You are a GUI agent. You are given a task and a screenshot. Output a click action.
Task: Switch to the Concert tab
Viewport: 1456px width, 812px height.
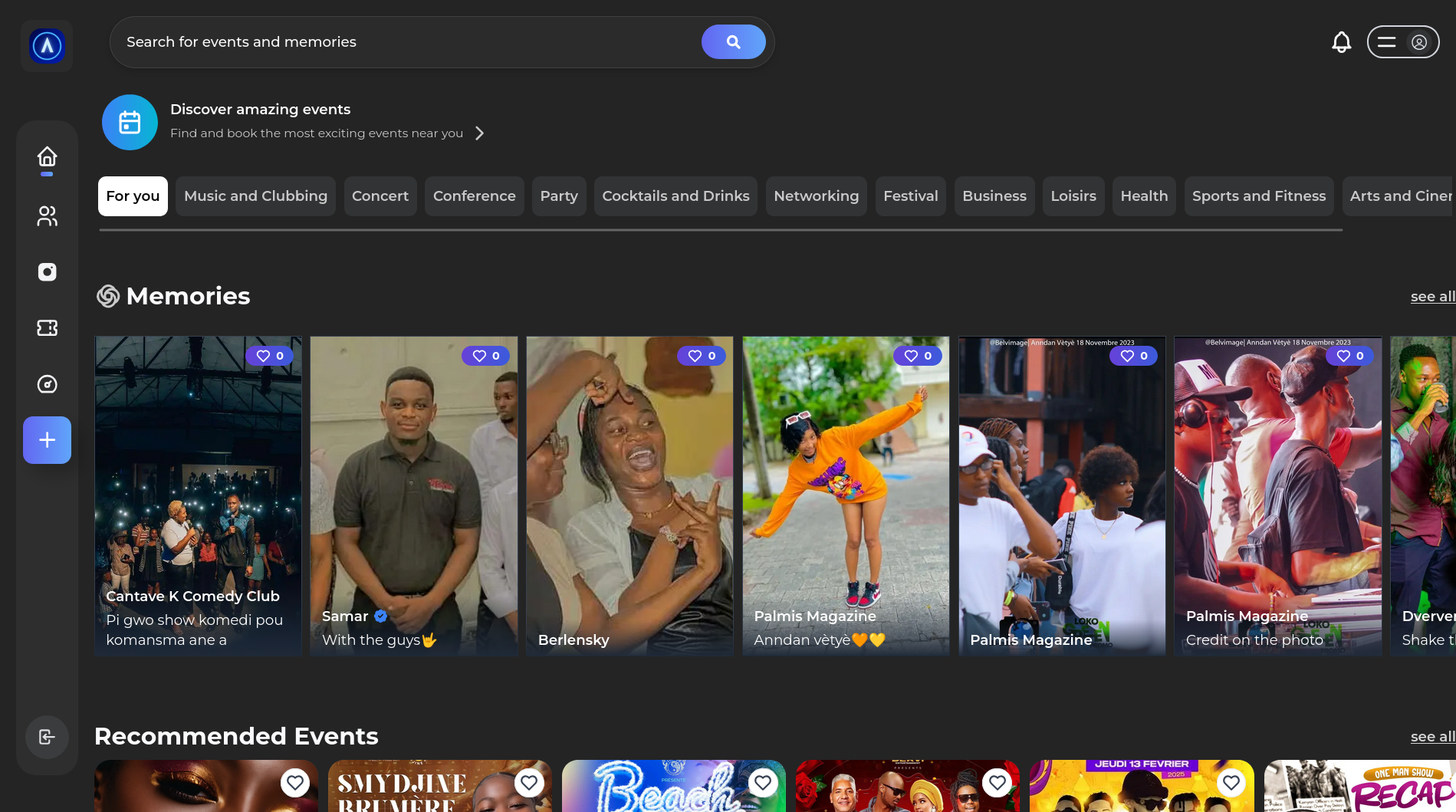tap(380, 196)
